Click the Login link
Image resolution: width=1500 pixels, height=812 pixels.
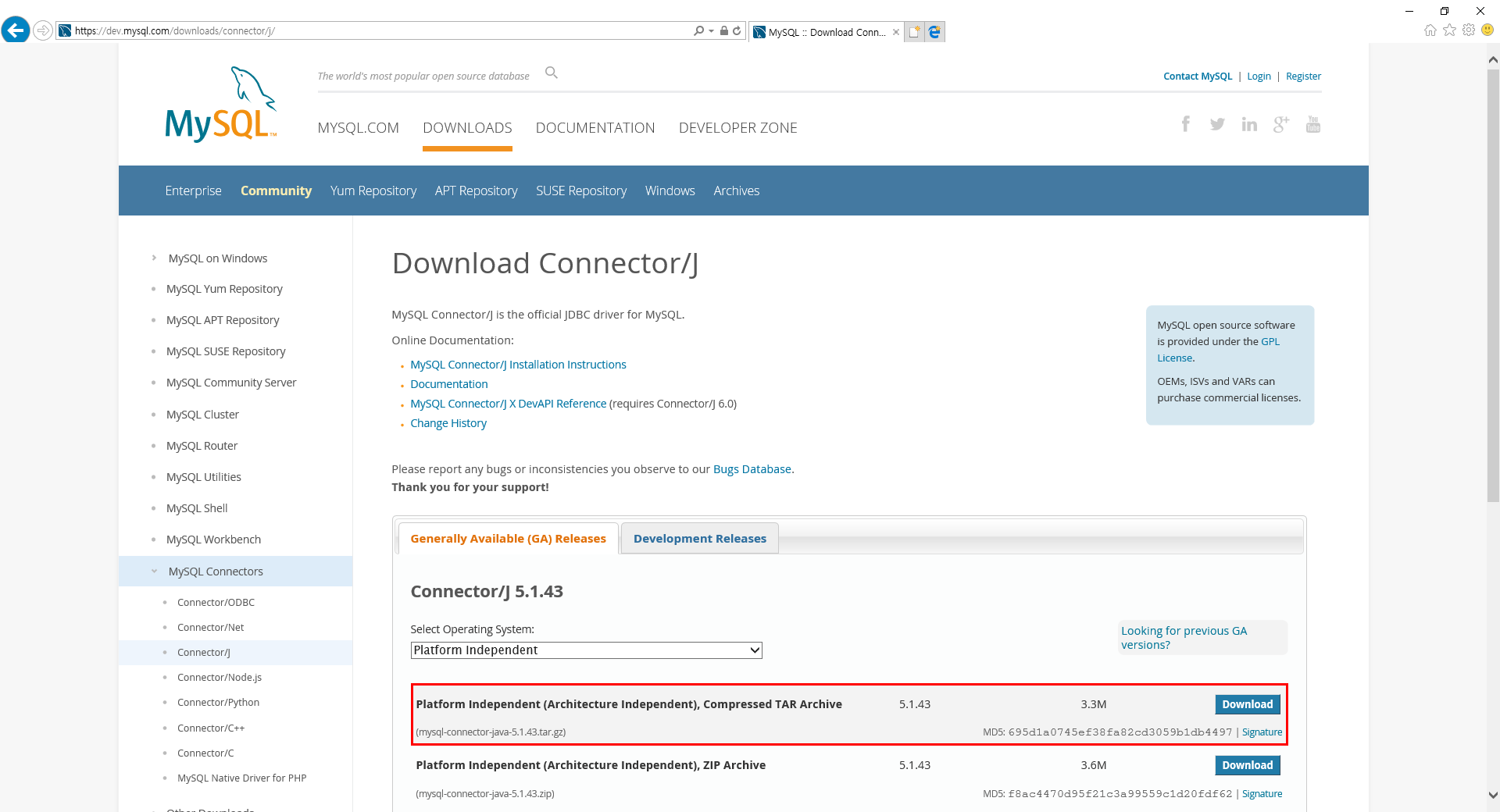[x=1259, y=76]
